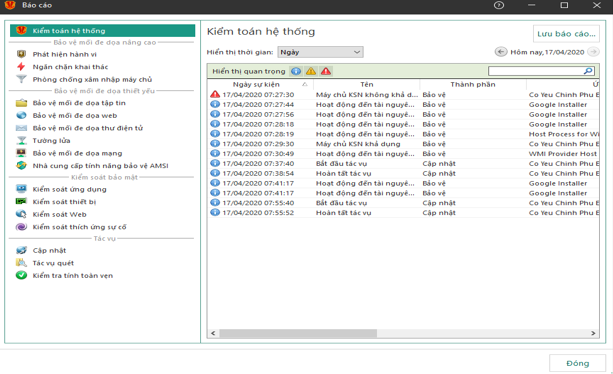Select the Host Process row at 07:28:19
The image size is (613, 374).
pyautogui.click(x=403, y=134)
